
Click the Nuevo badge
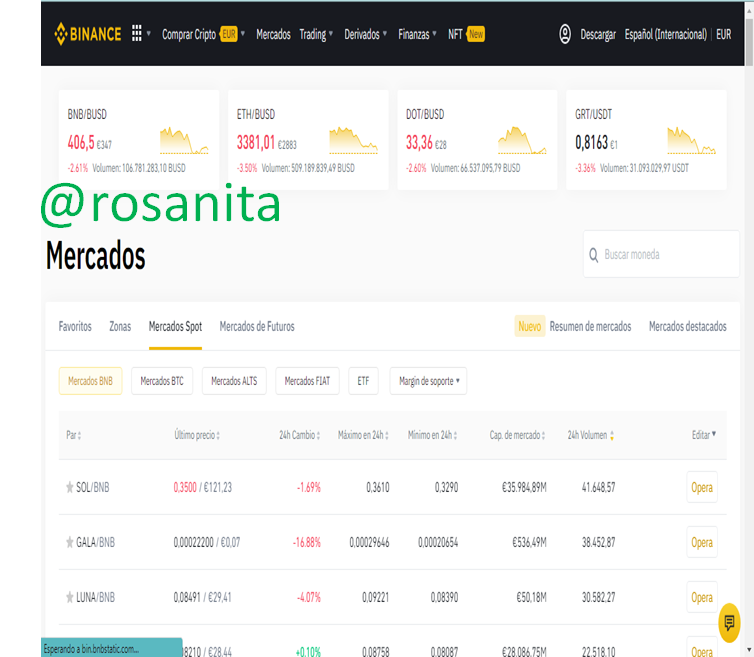[x=529, y=327]
